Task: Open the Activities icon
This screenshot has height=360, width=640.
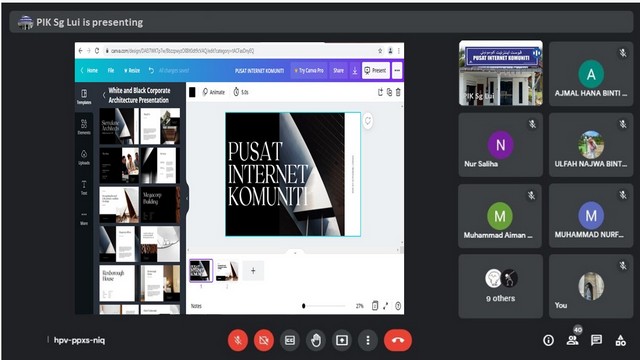Action: tap(620, 340)
